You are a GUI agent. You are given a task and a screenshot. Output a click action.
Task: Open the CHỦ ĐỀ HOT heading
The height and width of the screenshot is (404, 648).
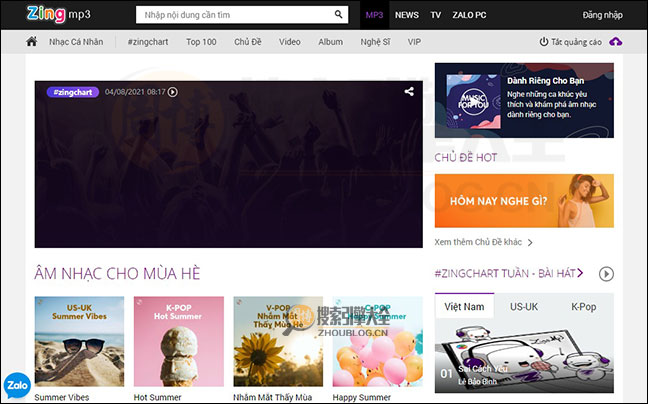(465, 157)
